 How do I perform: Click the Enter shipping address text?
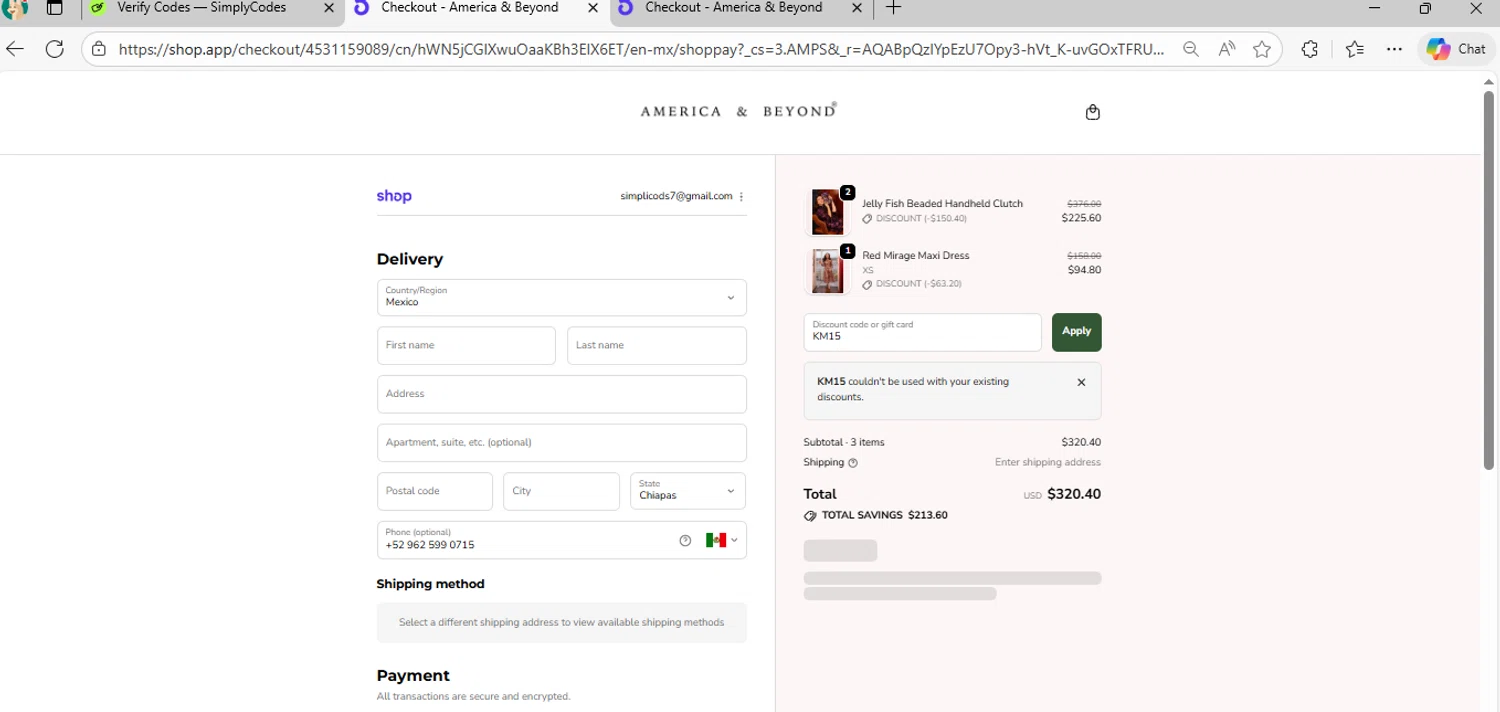[x=1048, y=462]
